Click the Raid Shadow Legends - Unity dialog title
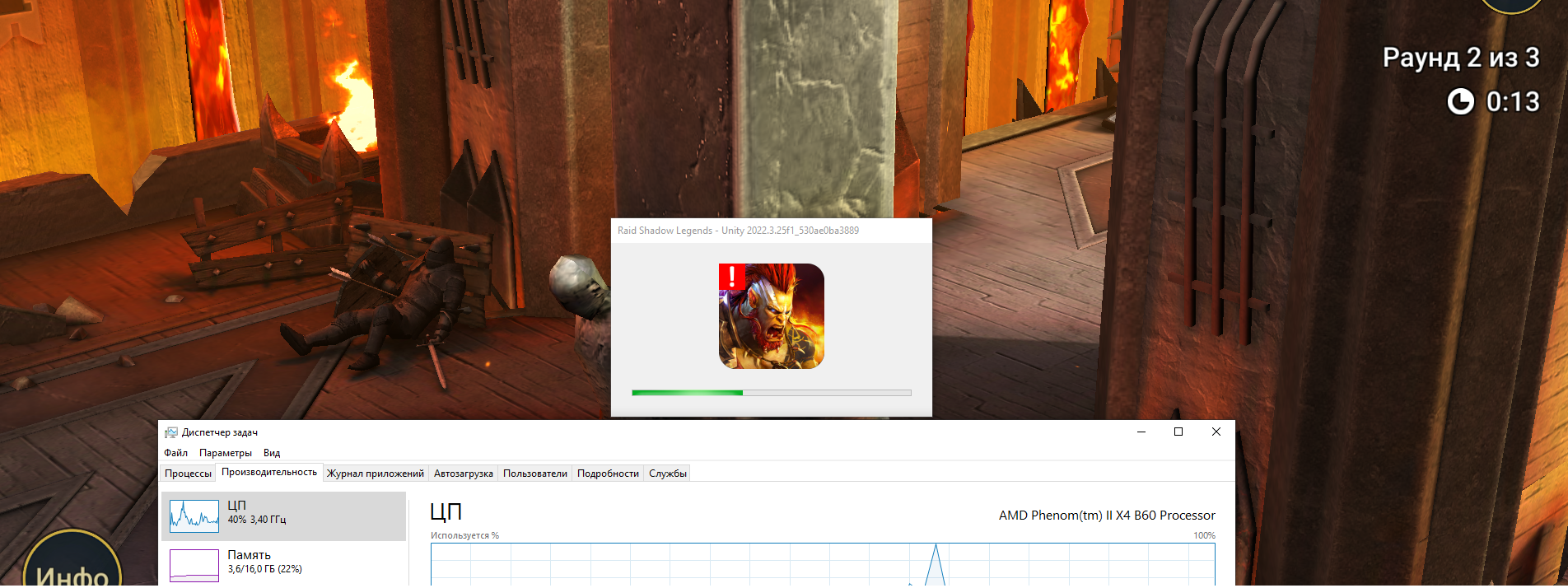This screenshot has width=1568, height=588. (738, 231)
